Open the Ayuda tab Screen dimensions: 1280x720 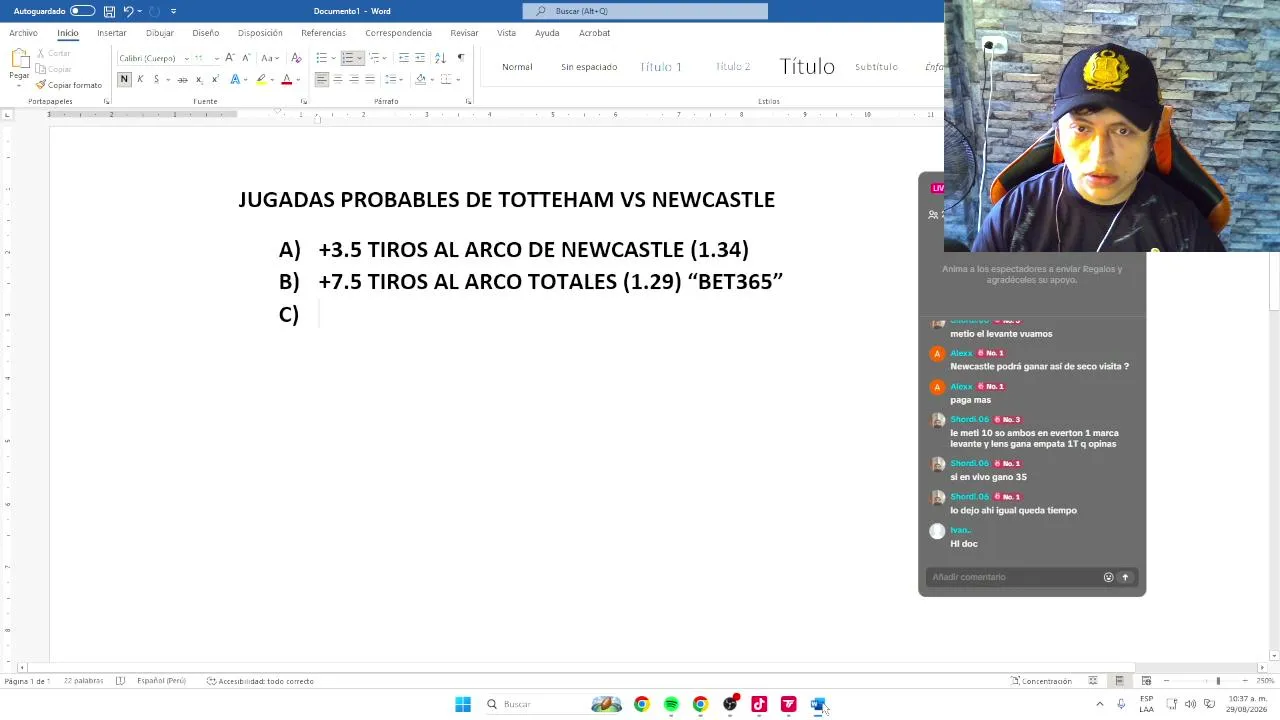click(547, 33)
